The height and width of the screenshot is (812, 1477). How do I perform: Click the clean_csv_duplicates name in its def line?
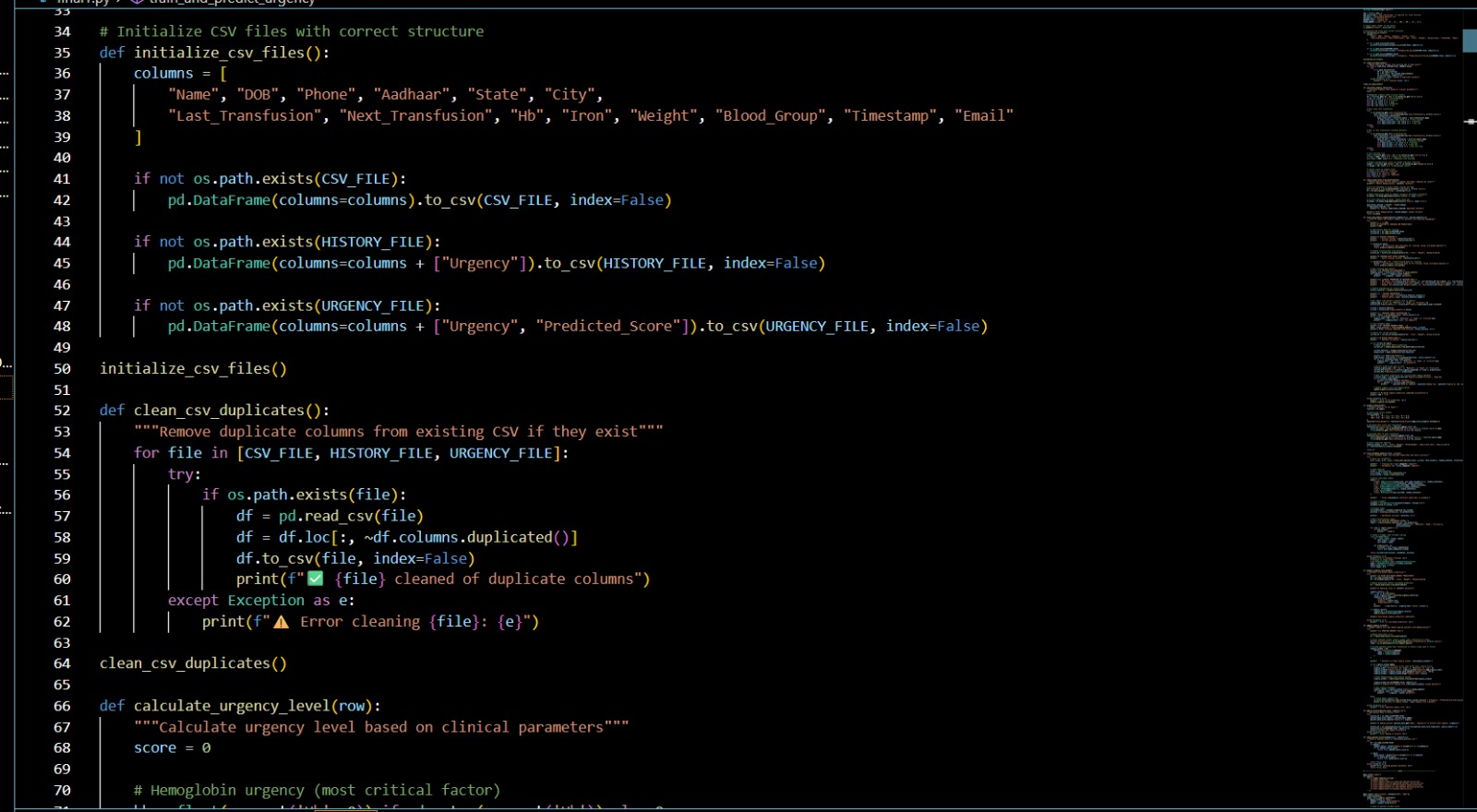point(219,411)
